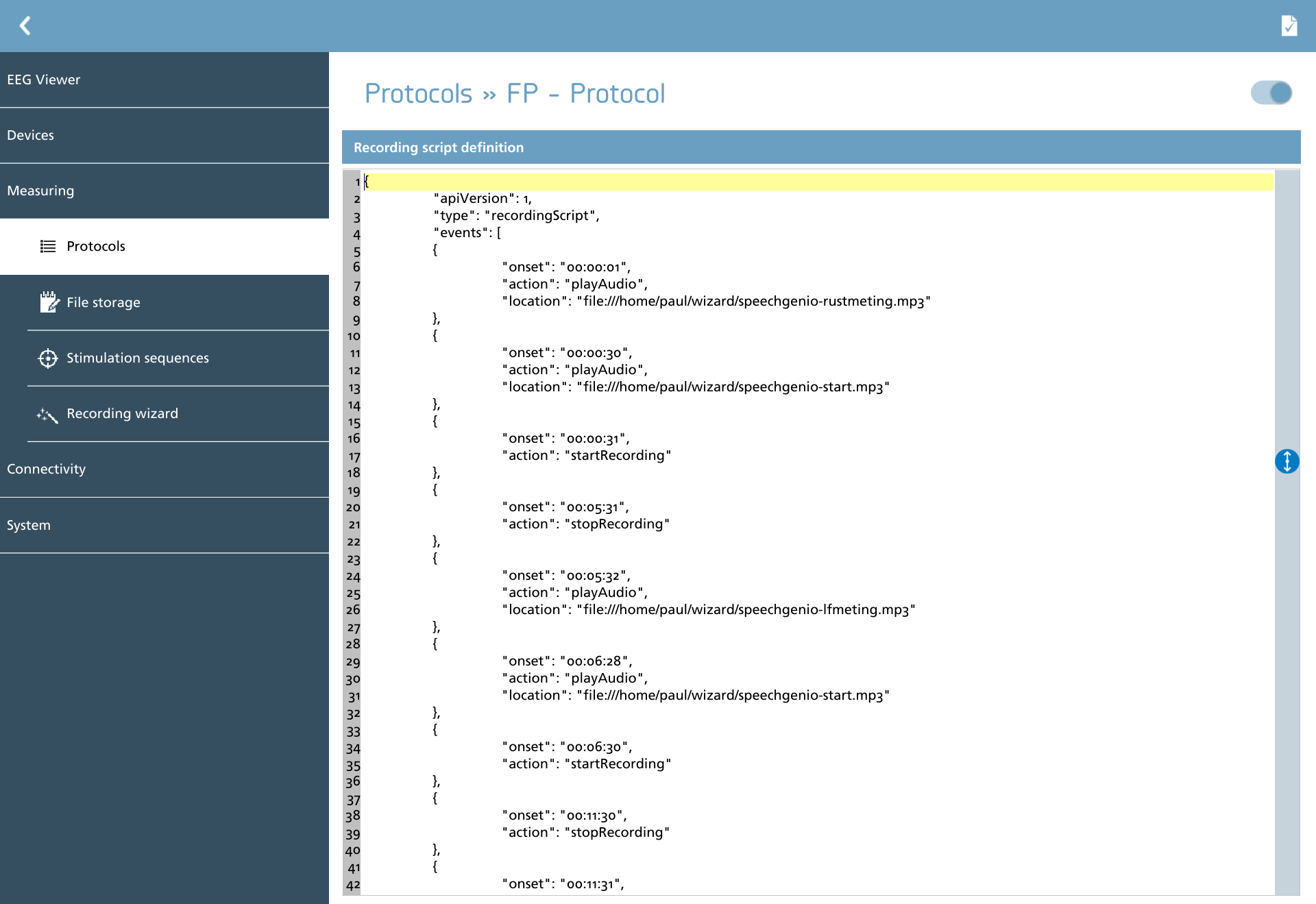Toggle the FP - Protocol enable switch
Screen dimensions: 1316x904
click(1271, 93)
